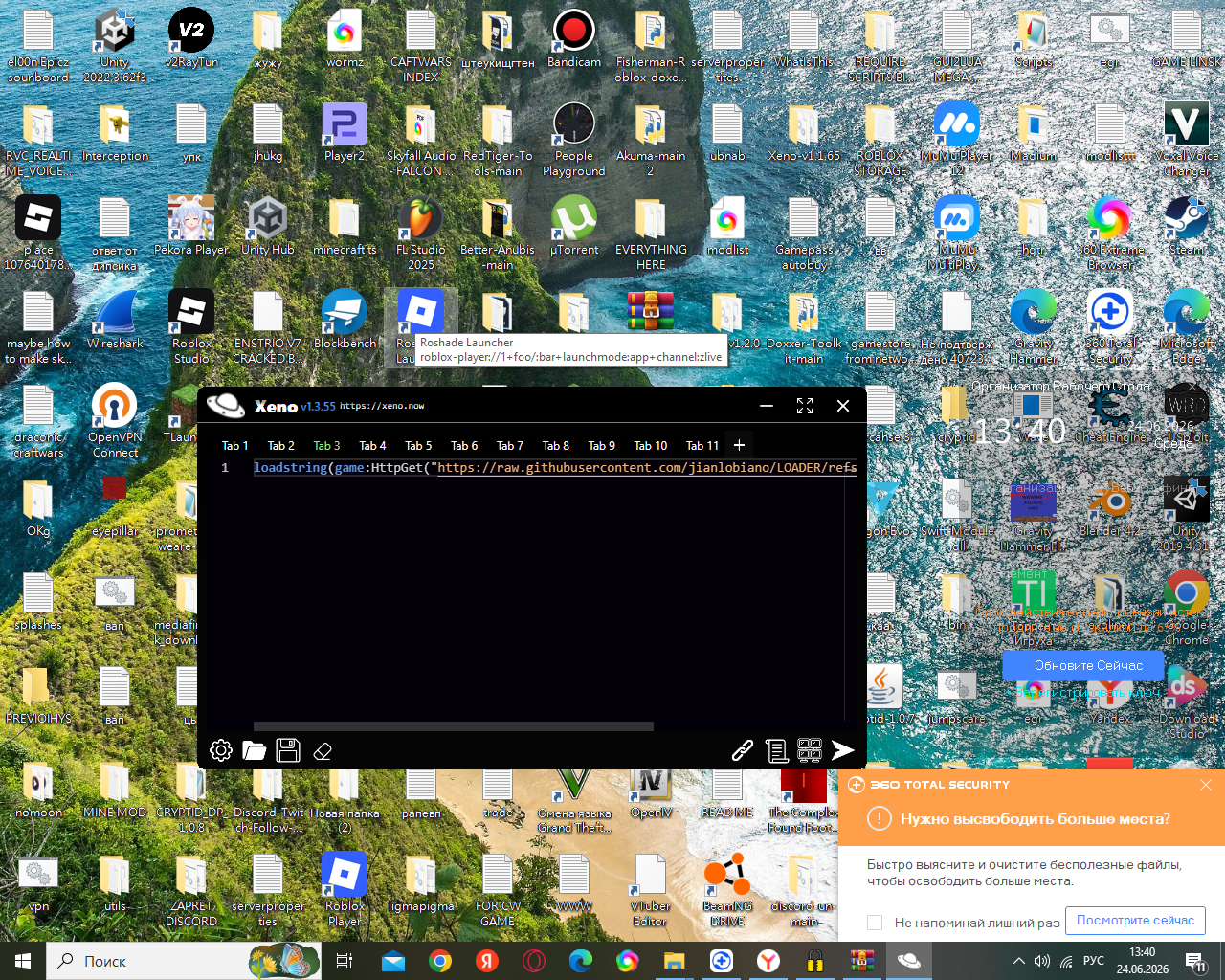Select the Voxal Voice Changer desktop icon
The height and width of the screenshot is (980, 1225).
1187,141
